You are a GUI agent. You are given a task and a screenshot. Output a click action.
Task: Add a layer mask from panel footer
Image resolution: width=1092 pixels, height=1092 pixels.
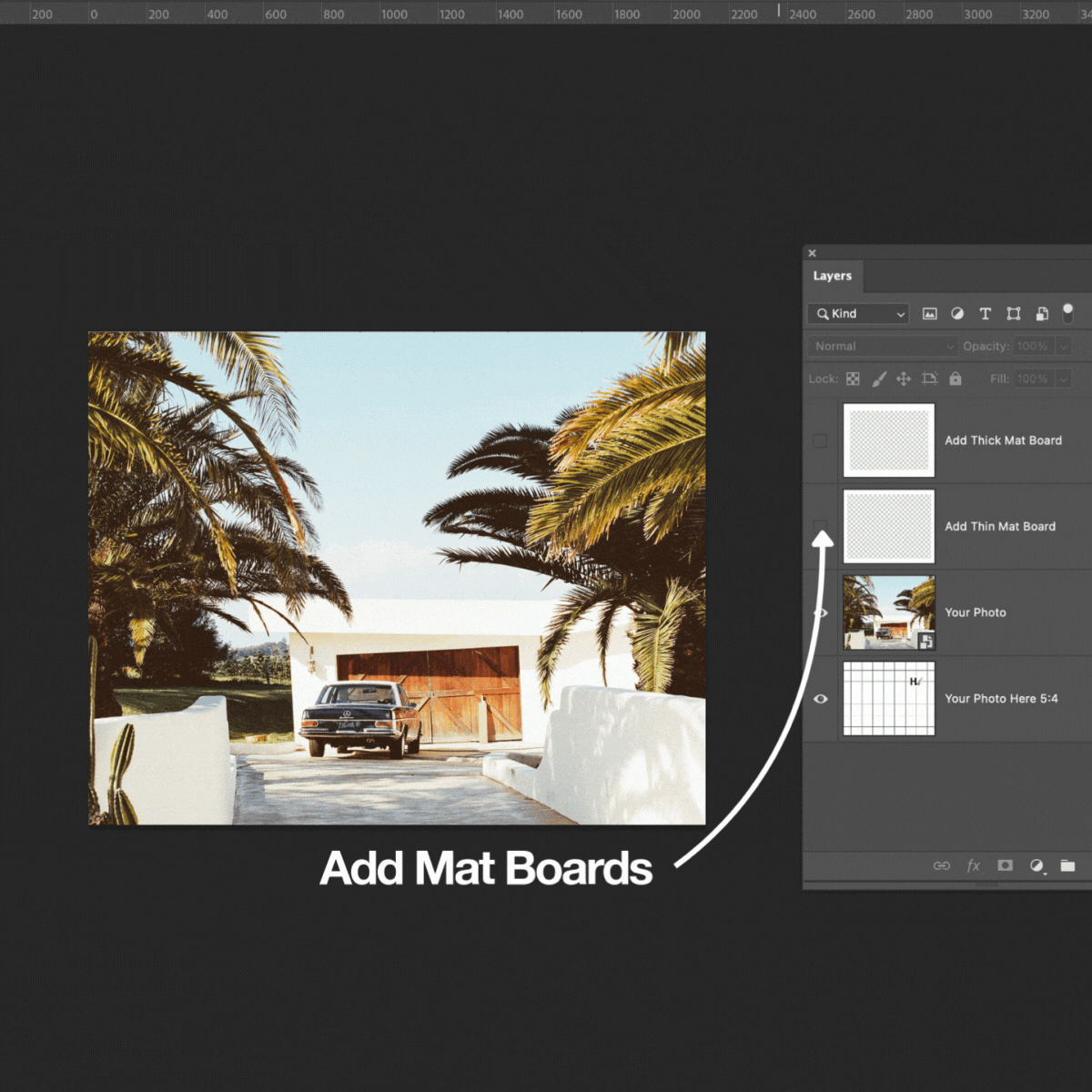click(1005, 865)
